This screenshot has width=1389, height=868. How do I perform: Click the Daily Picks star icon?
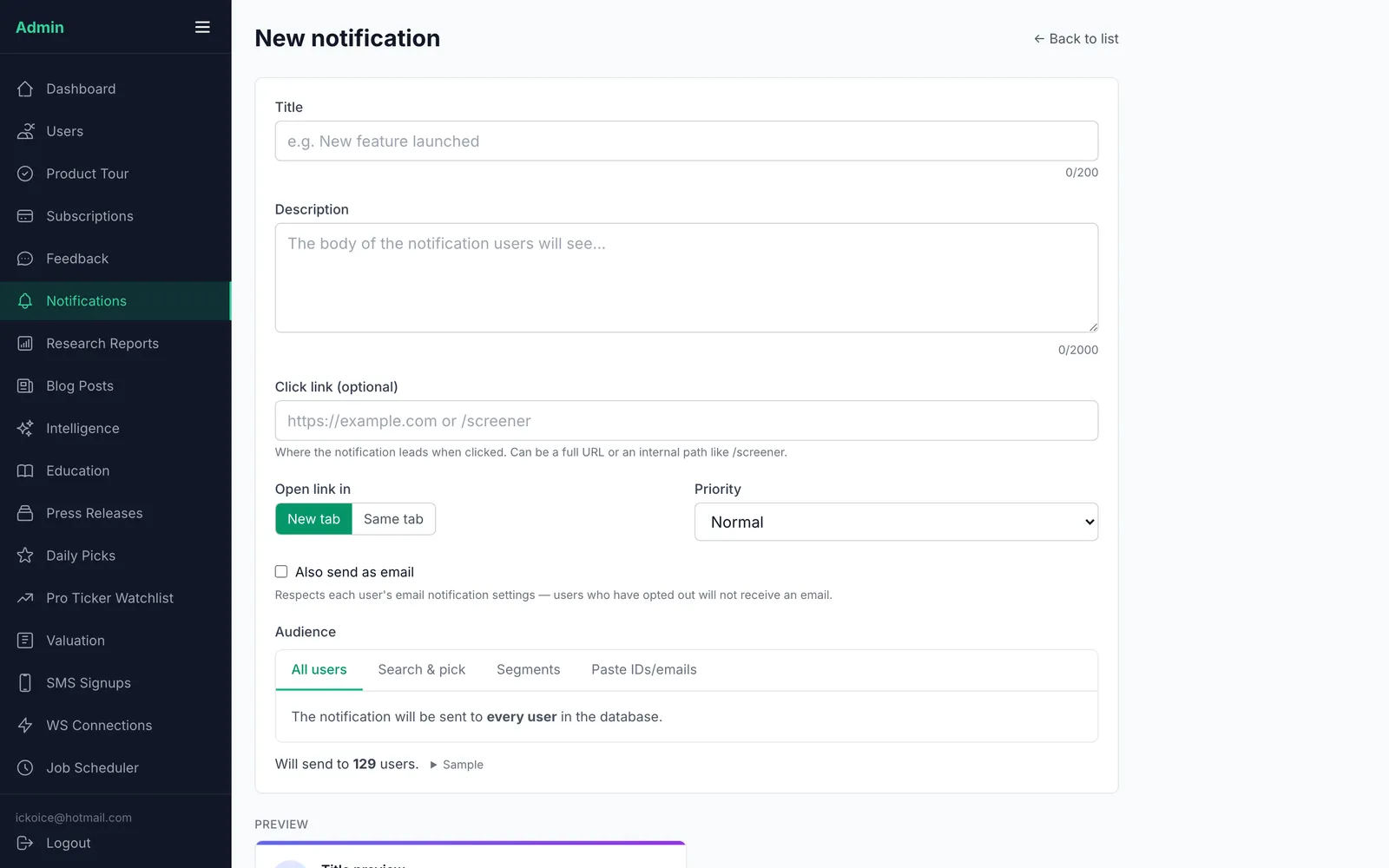click(x=25, y=556)
